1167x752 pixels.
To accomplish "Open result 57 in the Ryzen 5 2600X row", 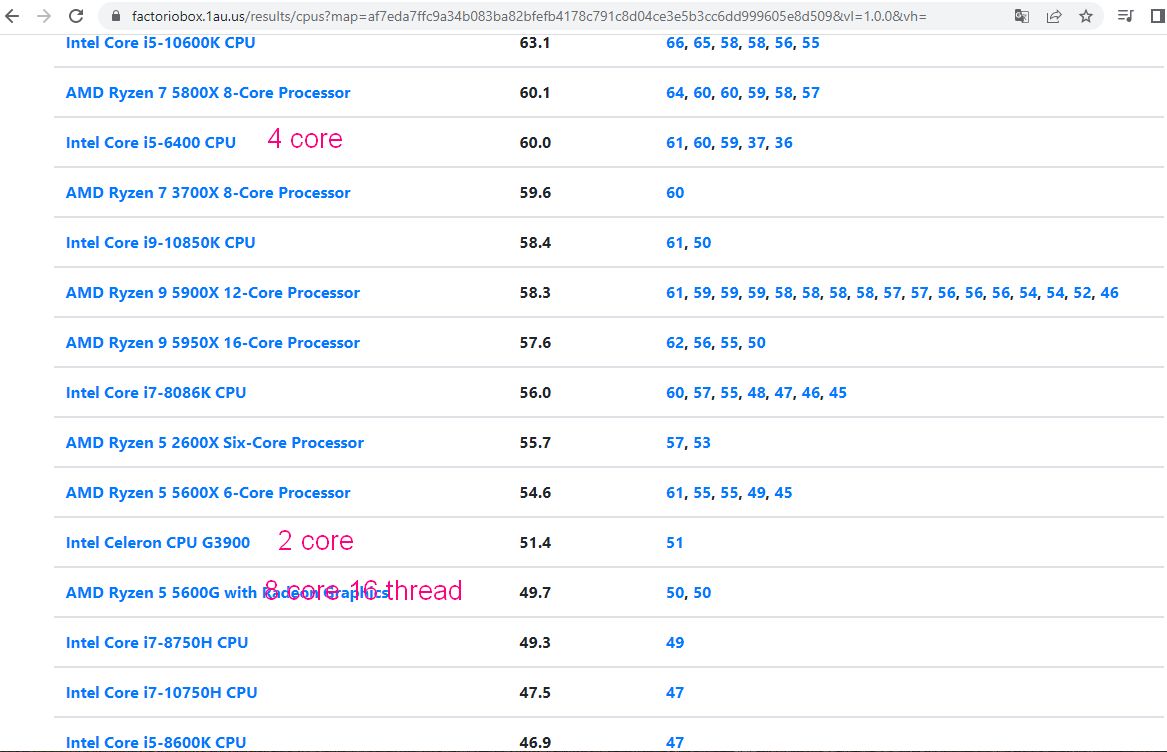I will [x=675, y=442].
